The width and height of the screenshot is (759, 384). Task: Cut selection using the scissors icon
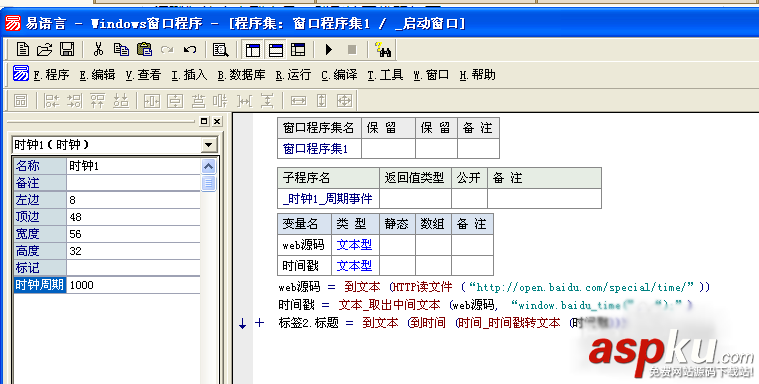[98, 49]
